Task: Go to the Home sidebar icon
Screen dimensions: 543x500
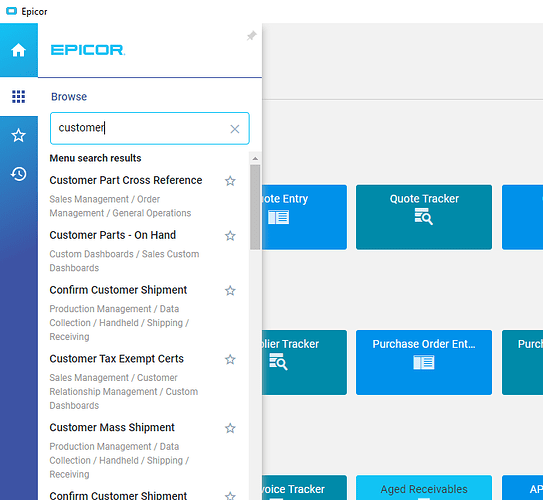Action: tap(18, 50)
